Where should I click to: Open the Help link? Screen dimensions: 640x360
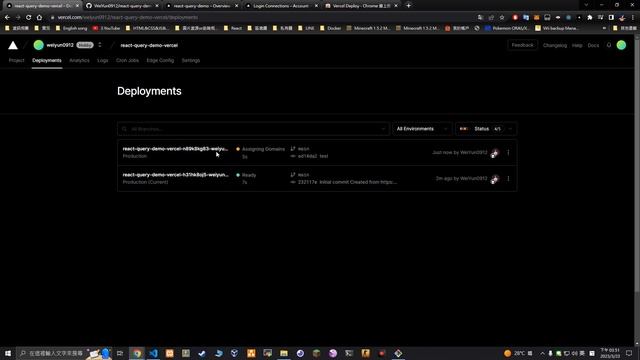pyautogui.click(x=577, y=45)
